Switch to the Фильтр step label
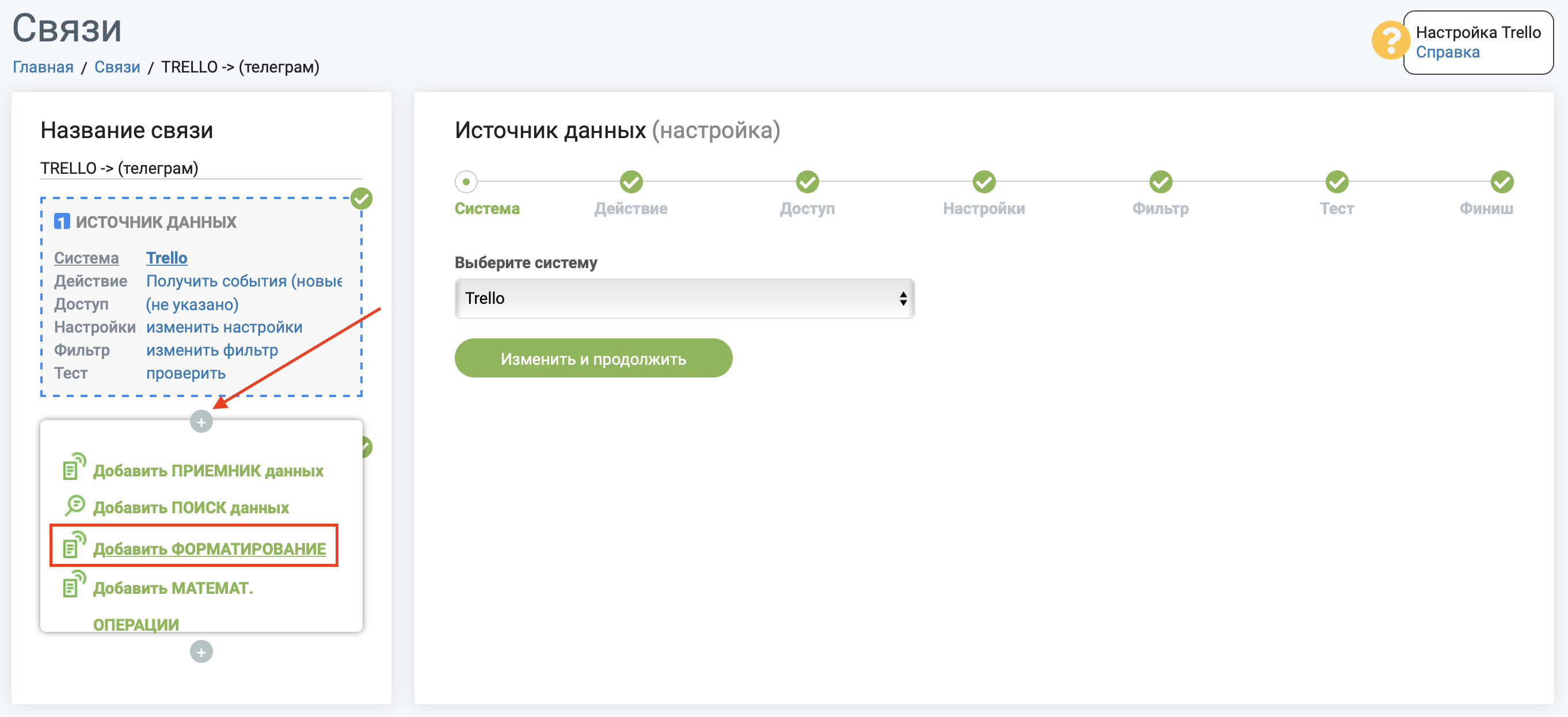1568x717 pixels. click(x=1161, y=209)
